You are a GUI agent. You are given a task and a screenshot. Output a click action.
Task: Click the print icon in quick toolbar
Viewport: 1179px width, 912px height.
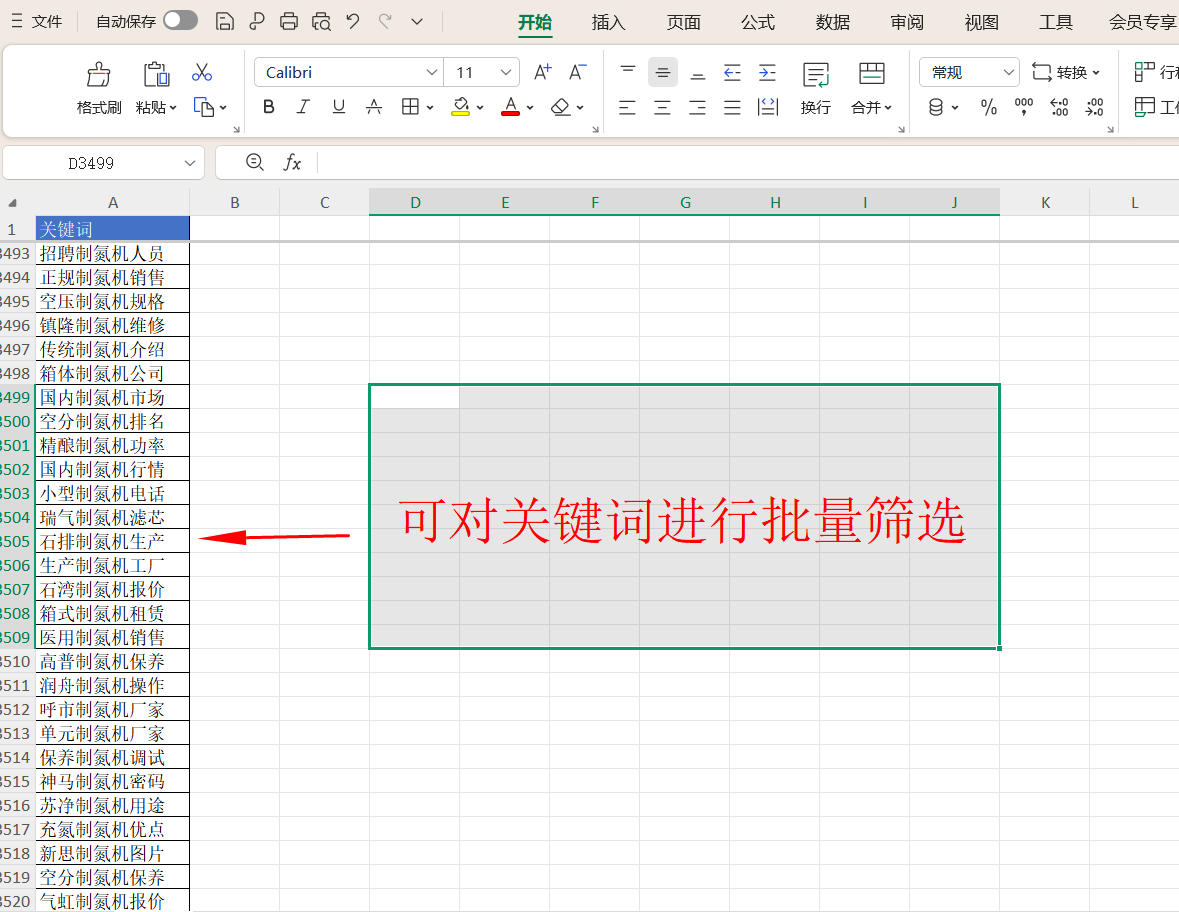(x=289, y=21)
